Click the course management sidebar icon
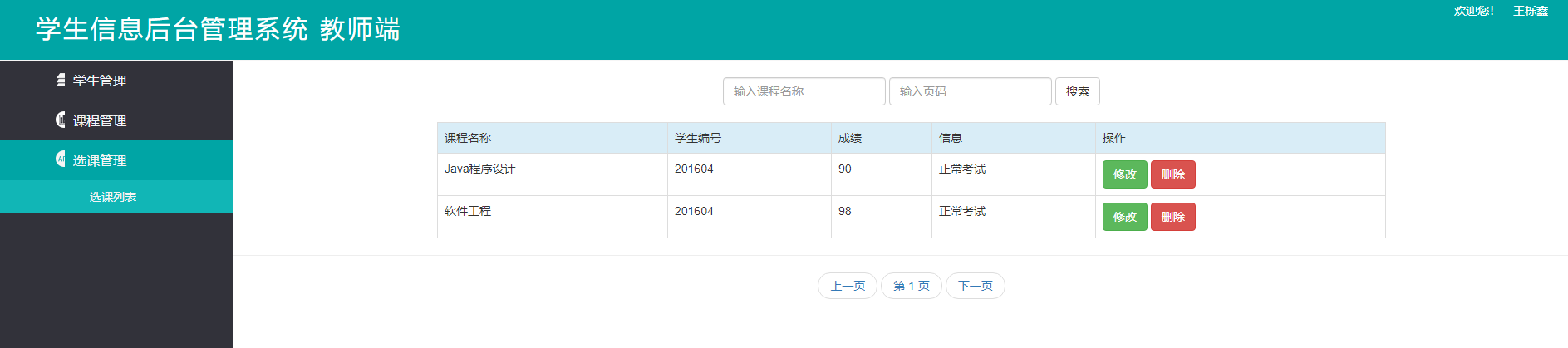 [x=61, y=120]
